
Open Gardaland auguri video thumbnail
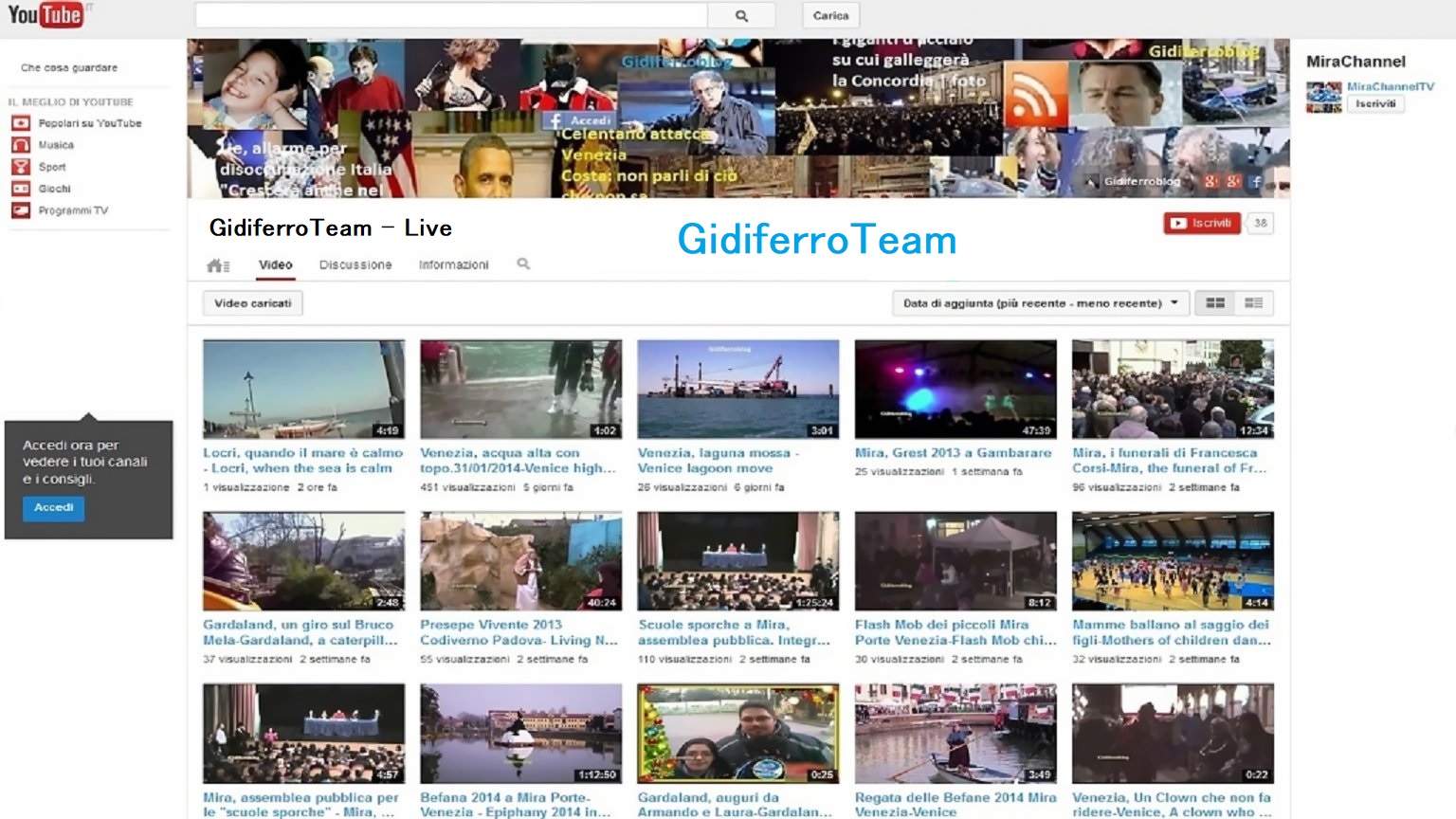[x=737, y=733]
